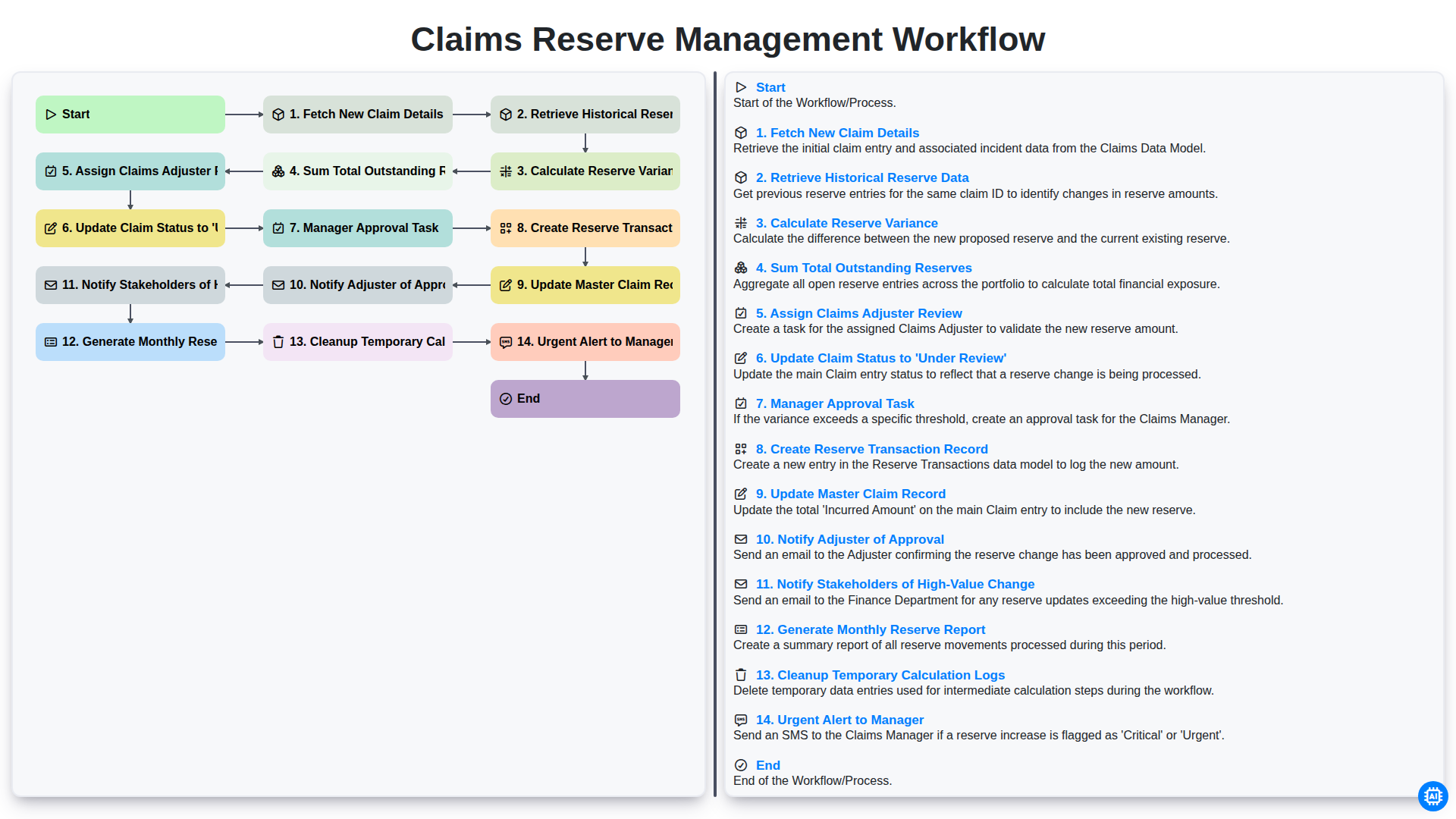Click the checkmark icon in End node
Viewport: 1456px width, 819px height.
[x=506, y=399]
